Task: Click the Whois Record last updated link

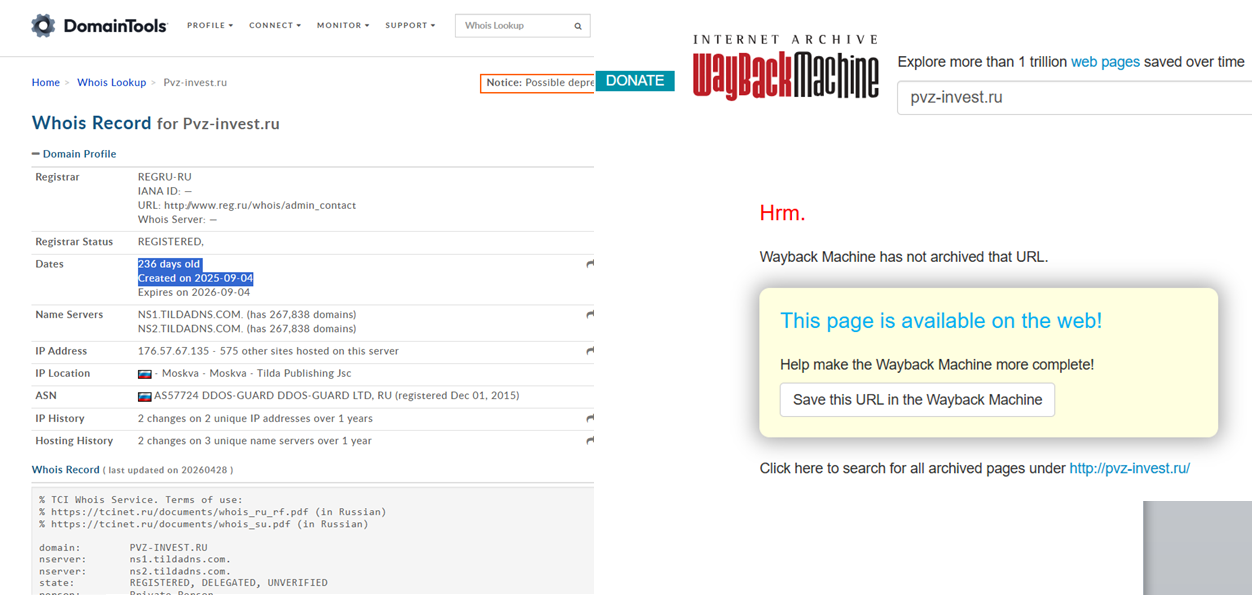Action: [x=66, y=469]
